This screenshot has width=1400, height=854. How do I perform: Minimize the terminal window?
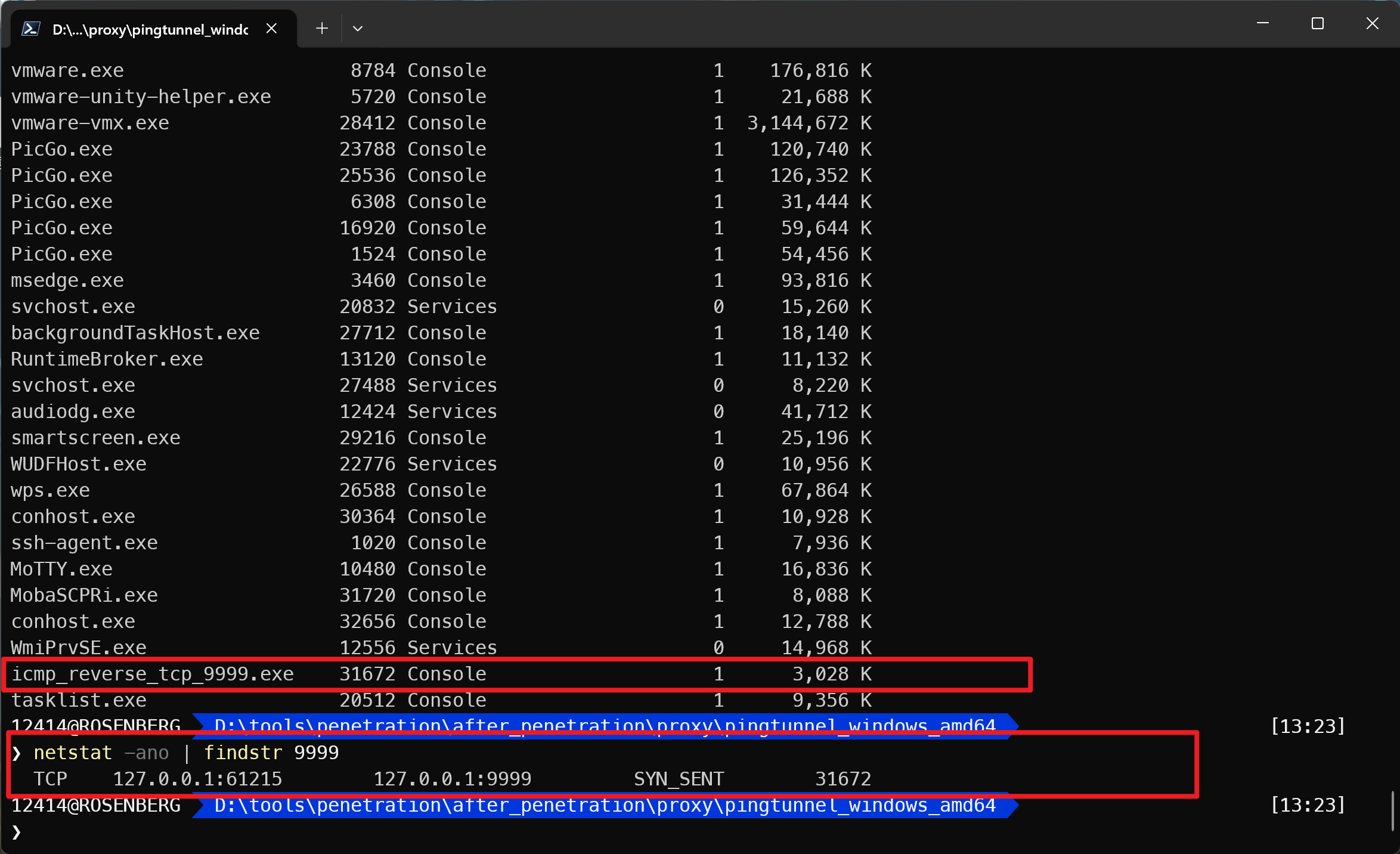(1262, 23)
